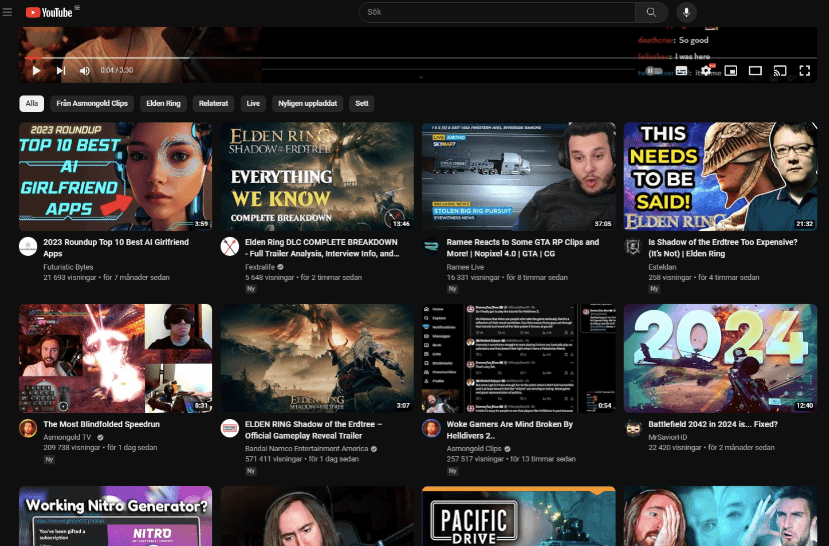Skip to next video
Screen dimensions: 829x546
(61, 70)
